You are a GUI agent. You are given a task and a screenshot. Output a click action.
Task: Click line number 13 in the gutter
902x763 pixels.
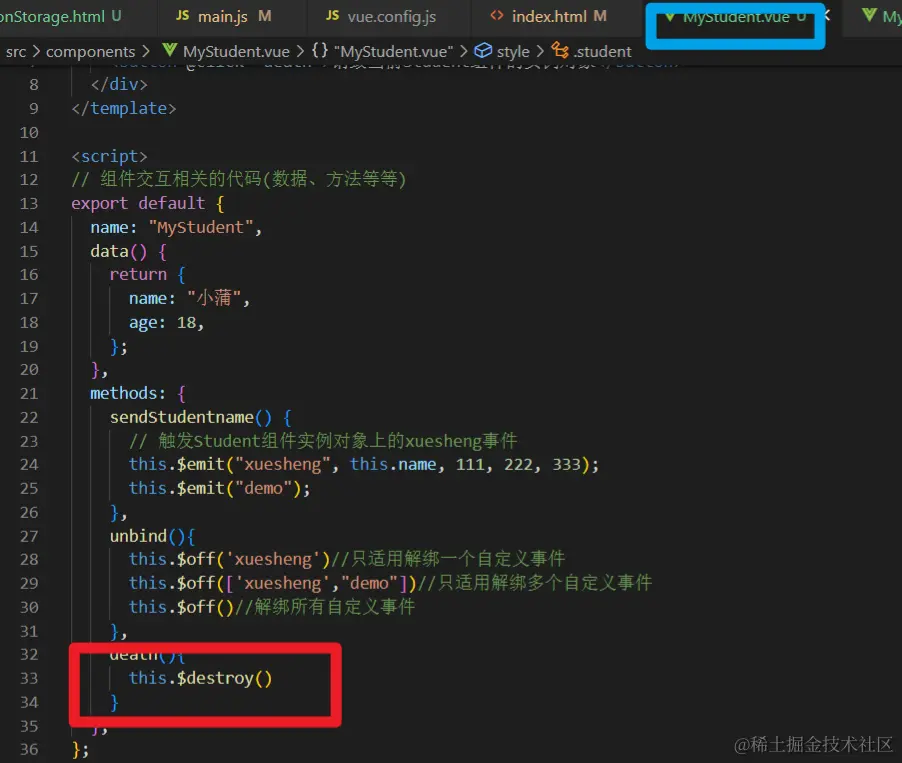click(29, 204)
